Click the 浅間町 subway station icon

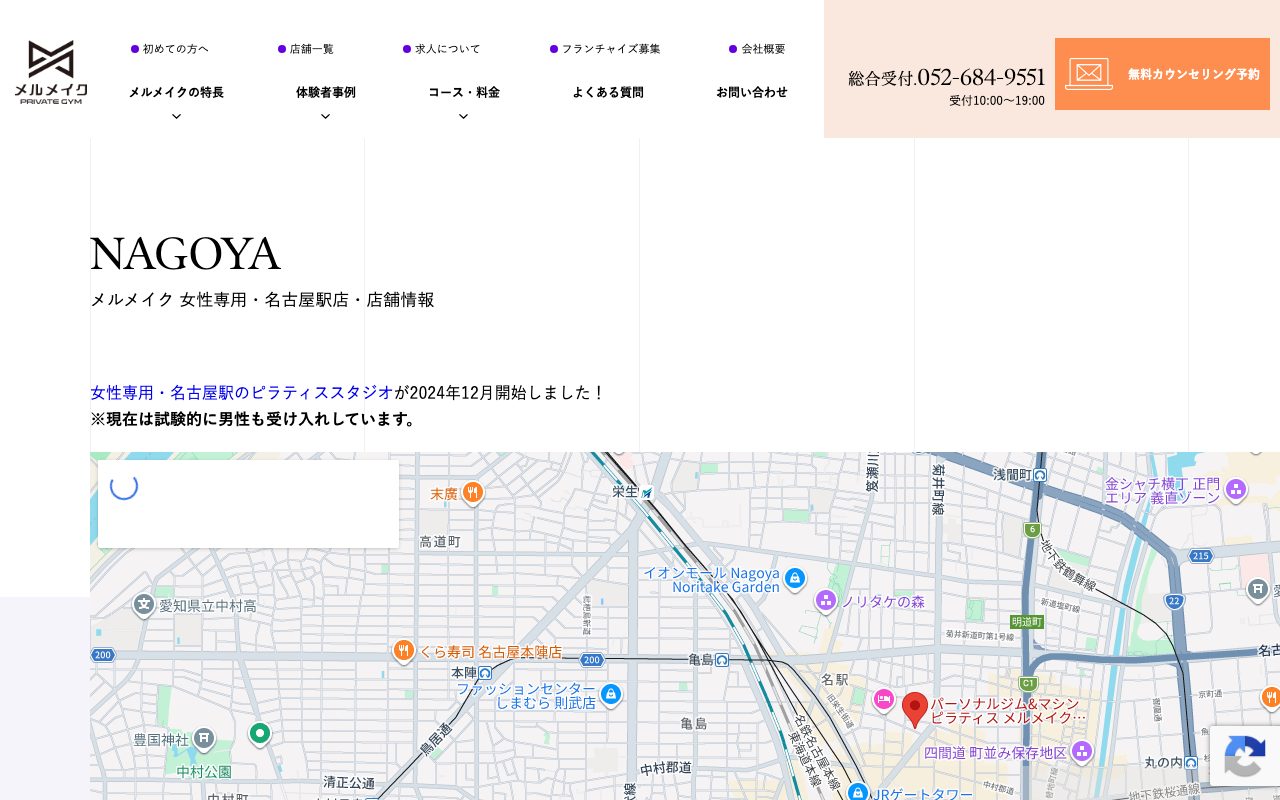coord(1040,474)
